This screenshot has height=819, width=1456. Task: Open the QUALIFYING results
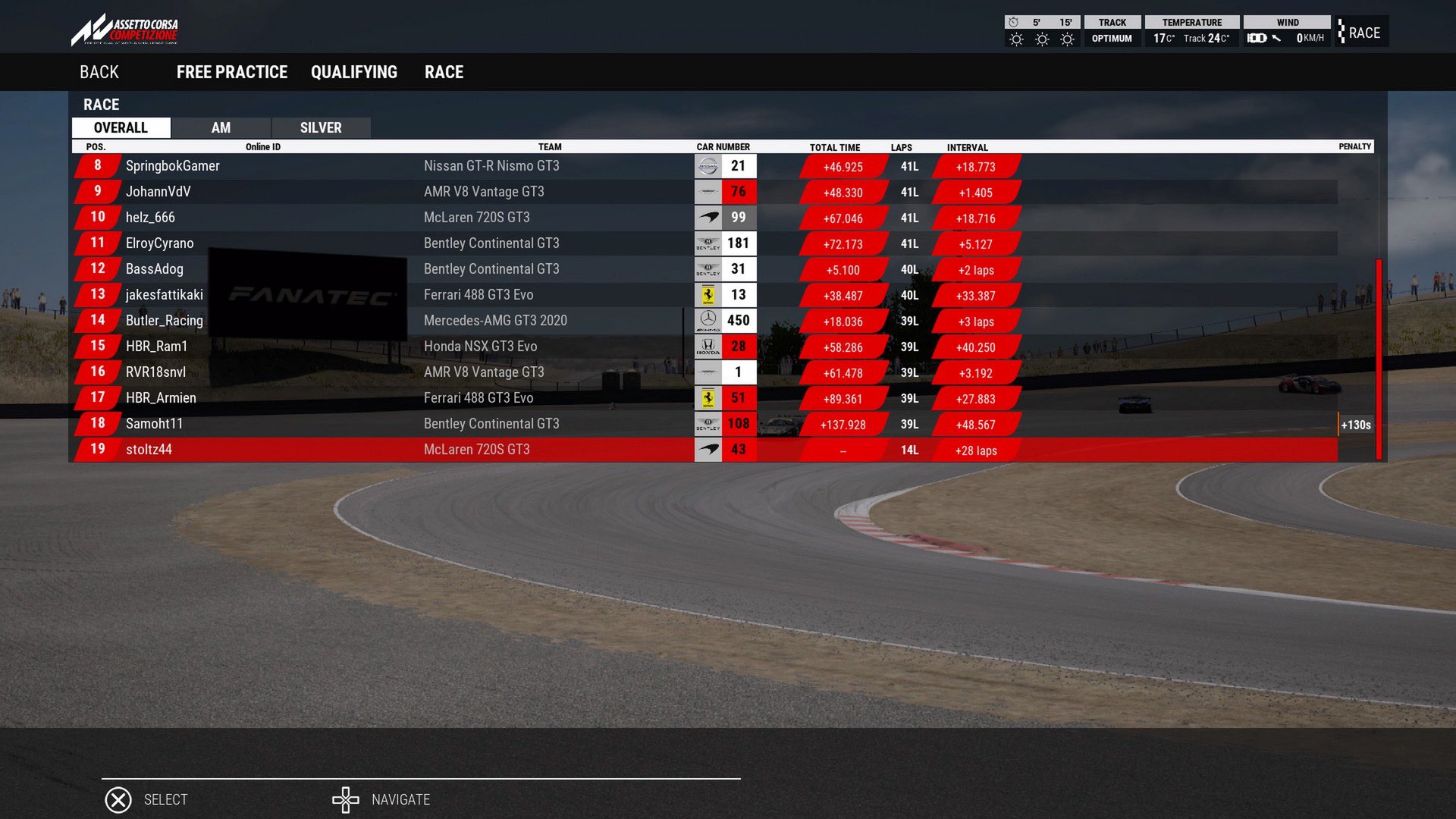click(354, 72)
